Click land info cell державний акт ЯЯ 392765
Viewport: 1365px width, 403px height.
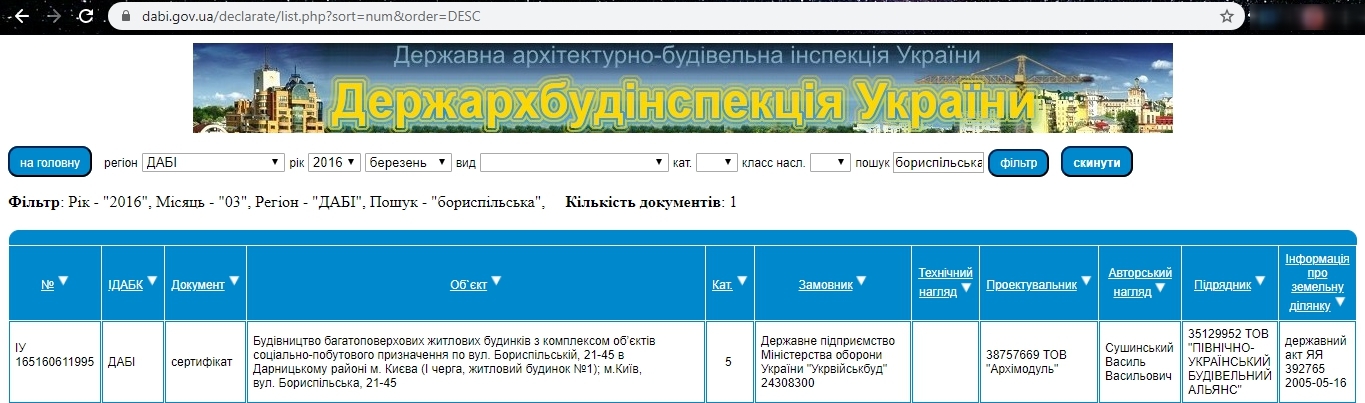coord(1317,362)
